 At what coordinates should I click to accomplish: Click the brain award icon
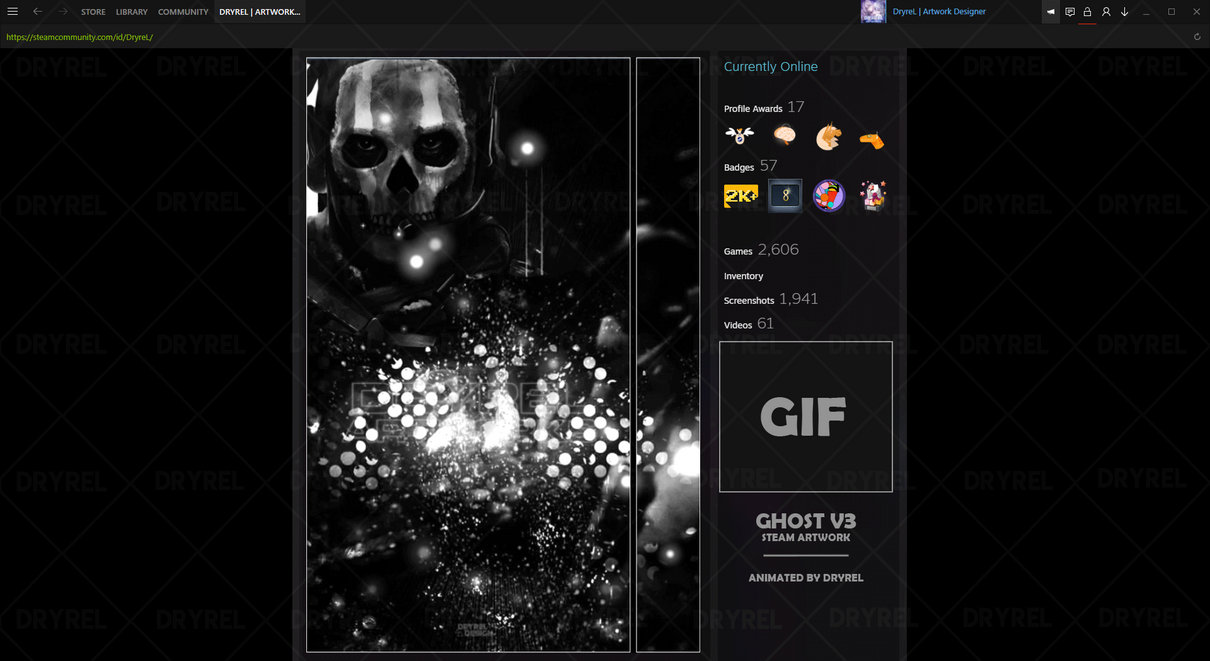click(x=785, y=135)
